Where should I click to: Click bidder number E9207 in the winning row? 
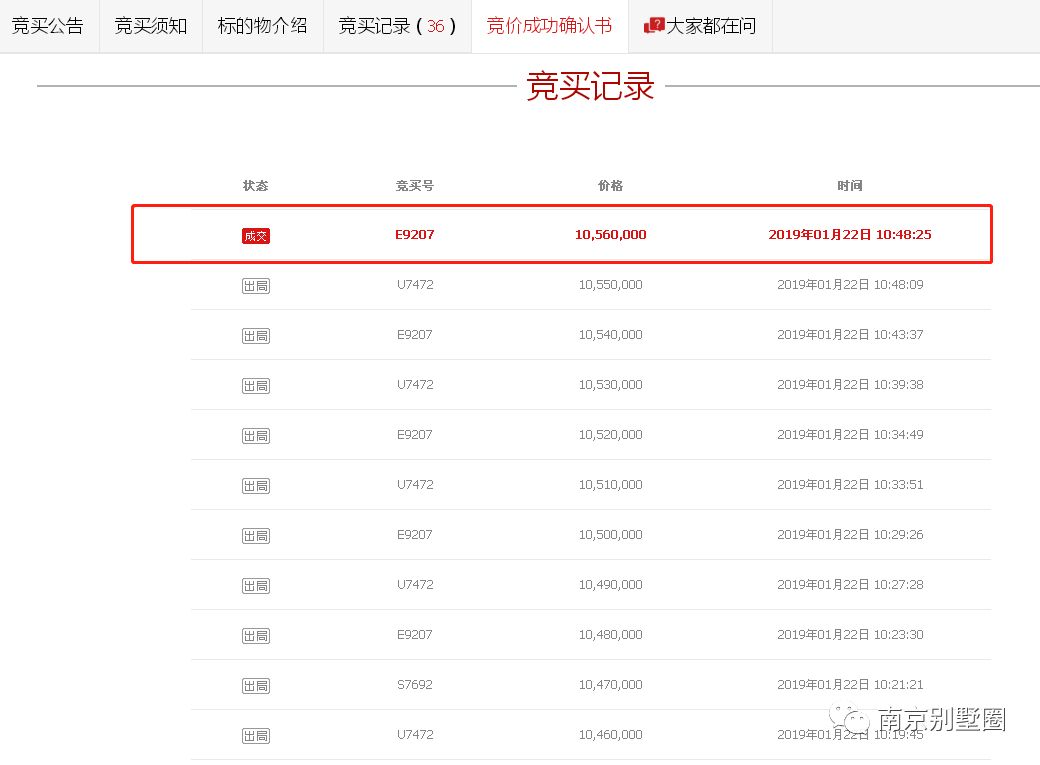(x=414, y=235)
